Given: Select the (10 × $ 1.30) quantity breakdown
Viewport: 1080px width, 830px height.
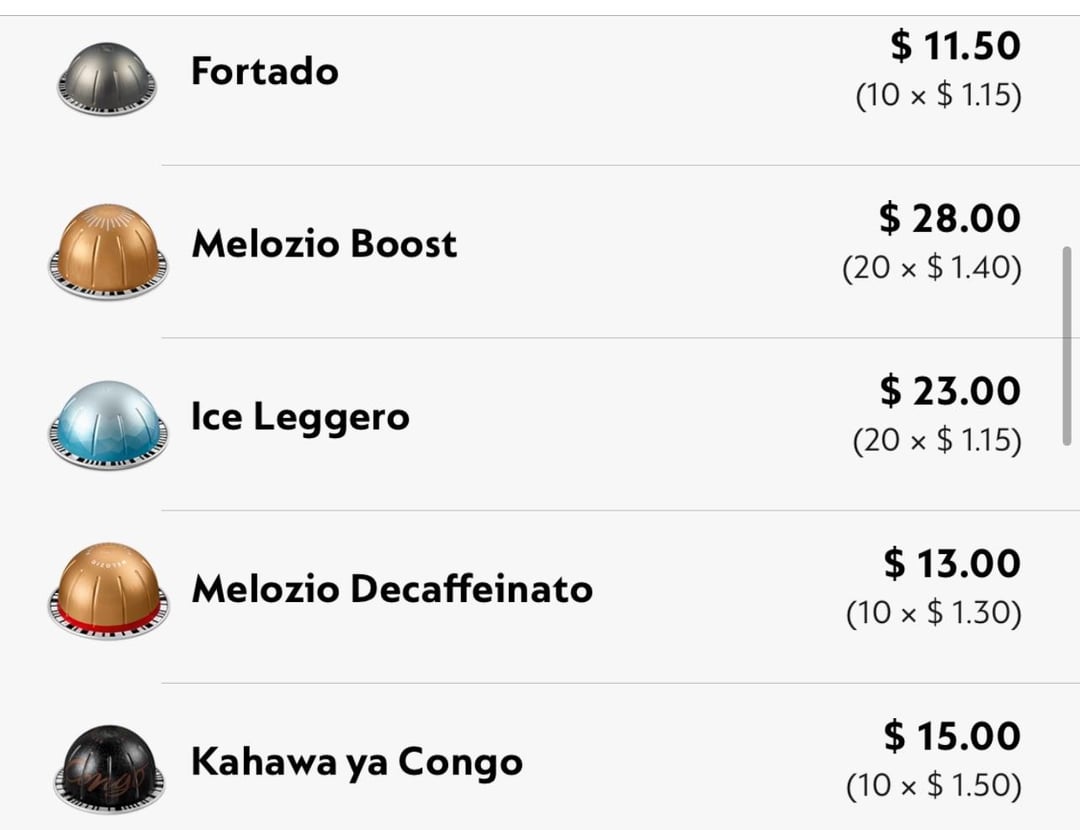Looking at the screenshot, I should pyautogui.click(x=933, y=613).
